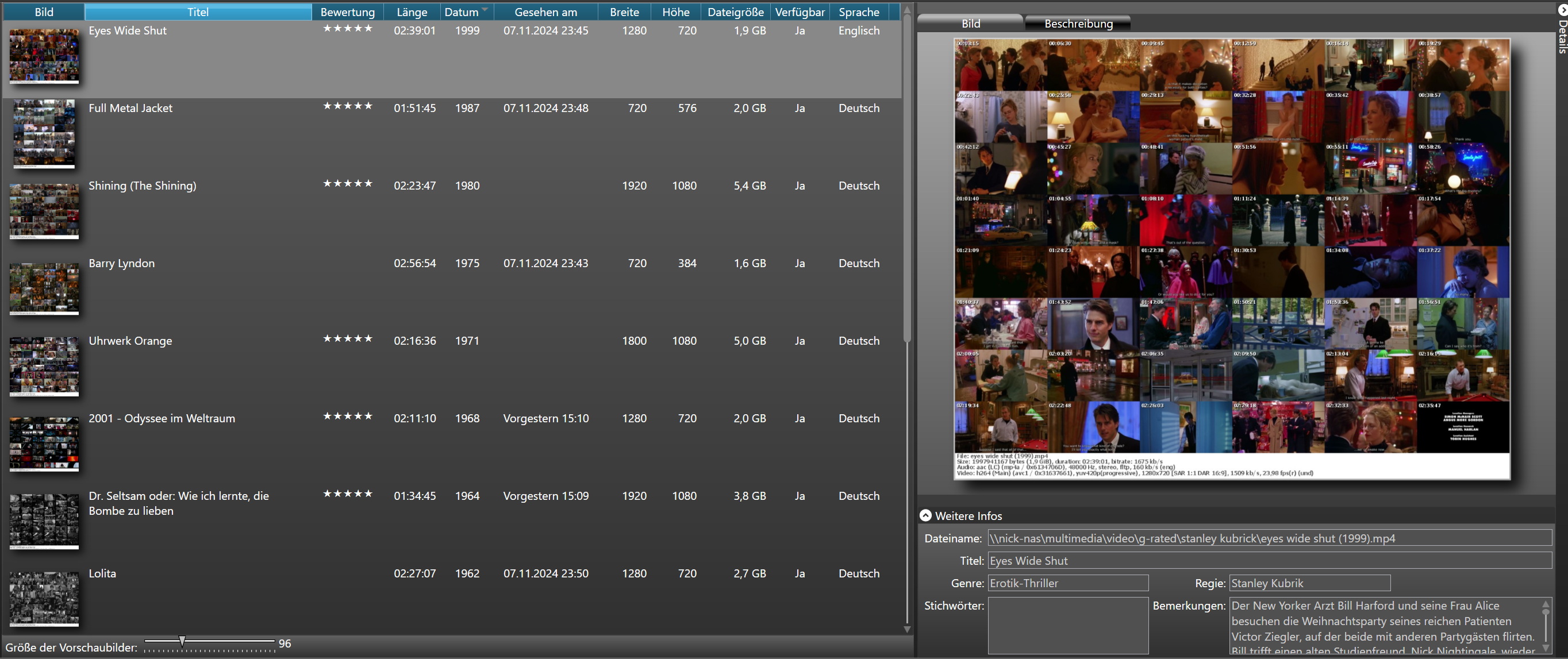Click the 3,8 GB file size cell
This screenshot has width=1568, height=659.
point(750,496)
